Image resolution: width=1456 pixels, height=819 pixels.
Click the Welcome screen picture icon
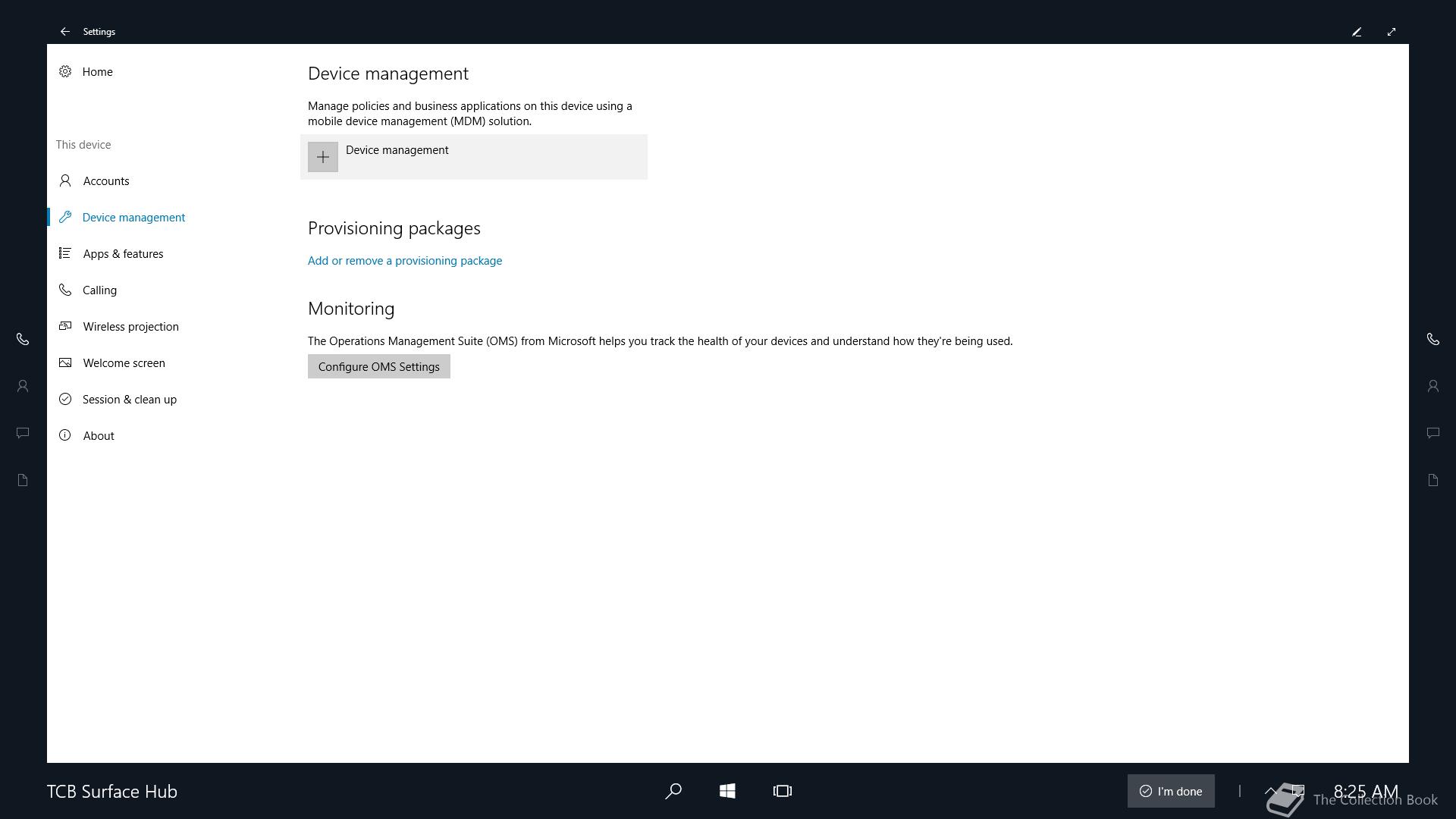[x=65, y=362]
